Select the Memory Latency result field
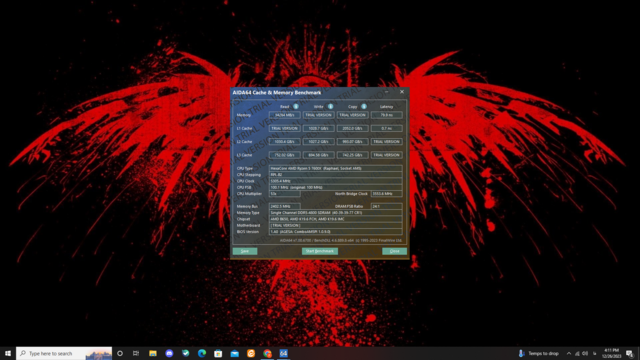Viewport: 640px width, 360px height. tap(387, 115)
